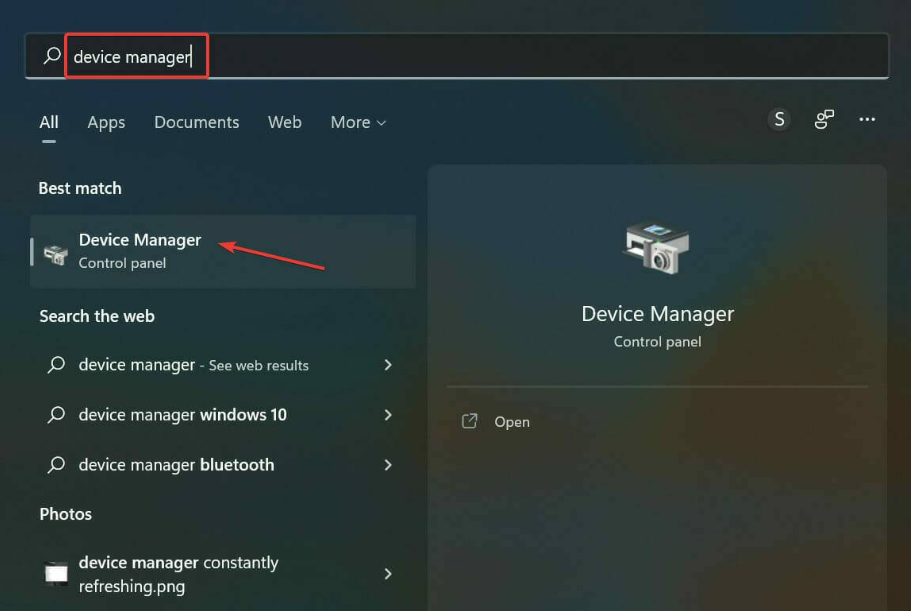
Task: Expand chevron for 'device manager bluetooth'
Action: [x=388, y=465]
